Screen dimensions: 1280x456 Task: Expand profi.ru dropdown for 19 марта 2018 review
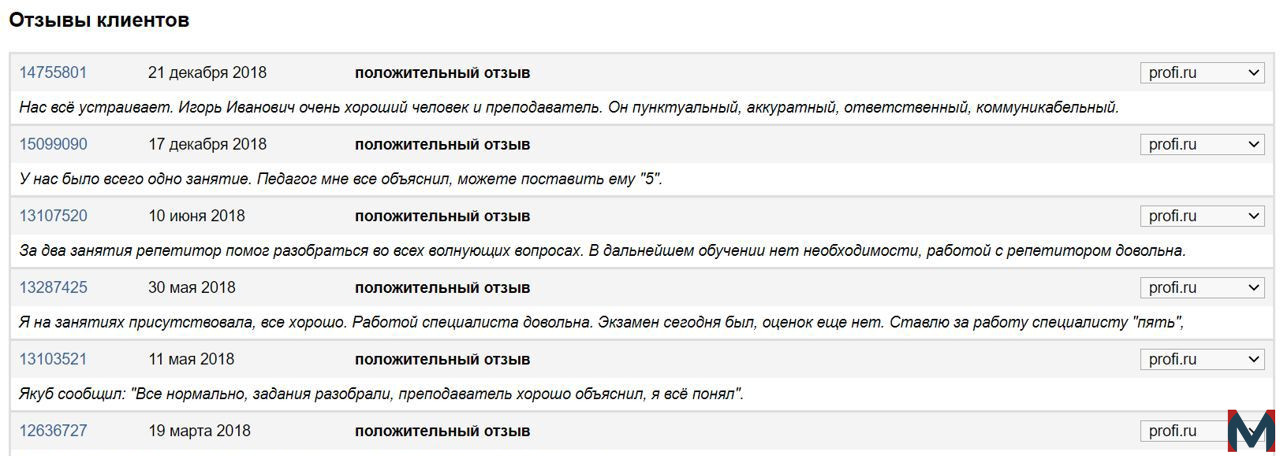pos(1183,431)
